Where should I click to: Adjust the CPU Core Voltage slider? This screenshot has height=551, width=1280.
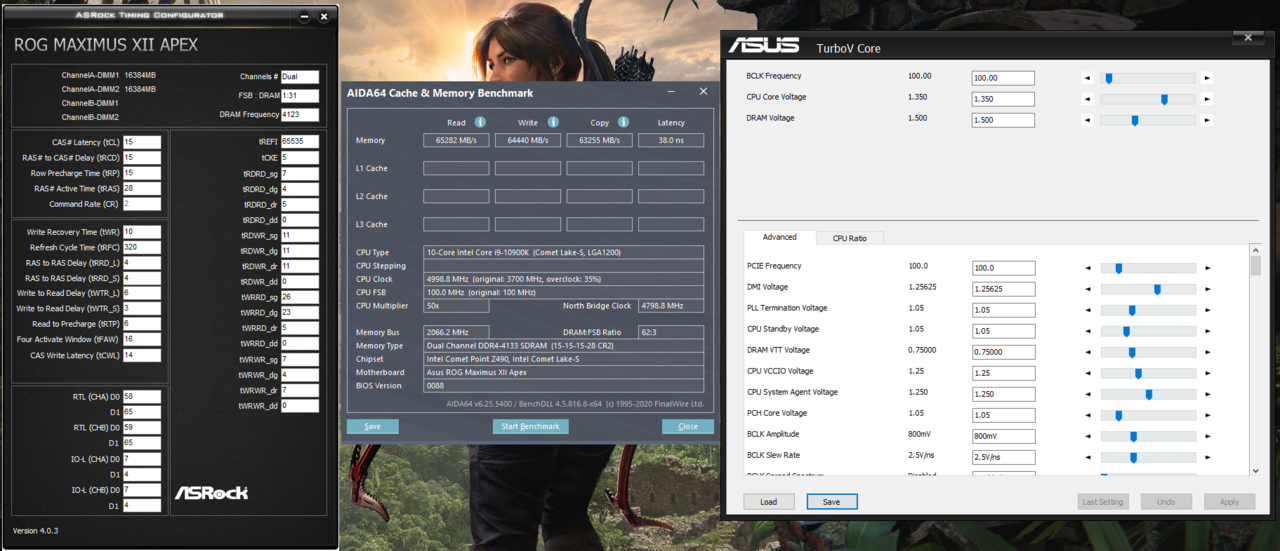(x=1148, y=99)
